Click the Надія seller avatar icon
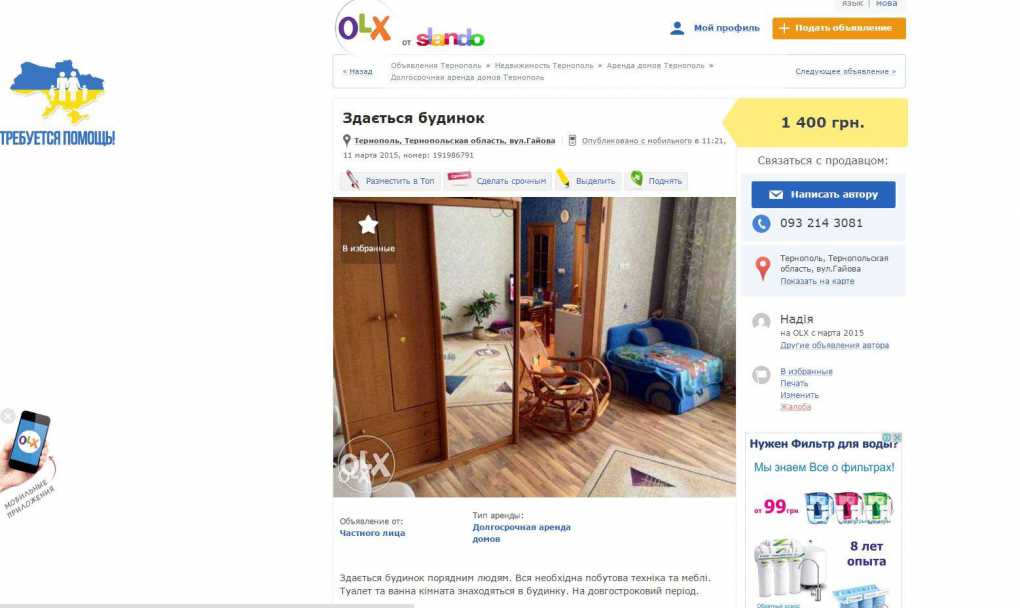 coord(761,321)
